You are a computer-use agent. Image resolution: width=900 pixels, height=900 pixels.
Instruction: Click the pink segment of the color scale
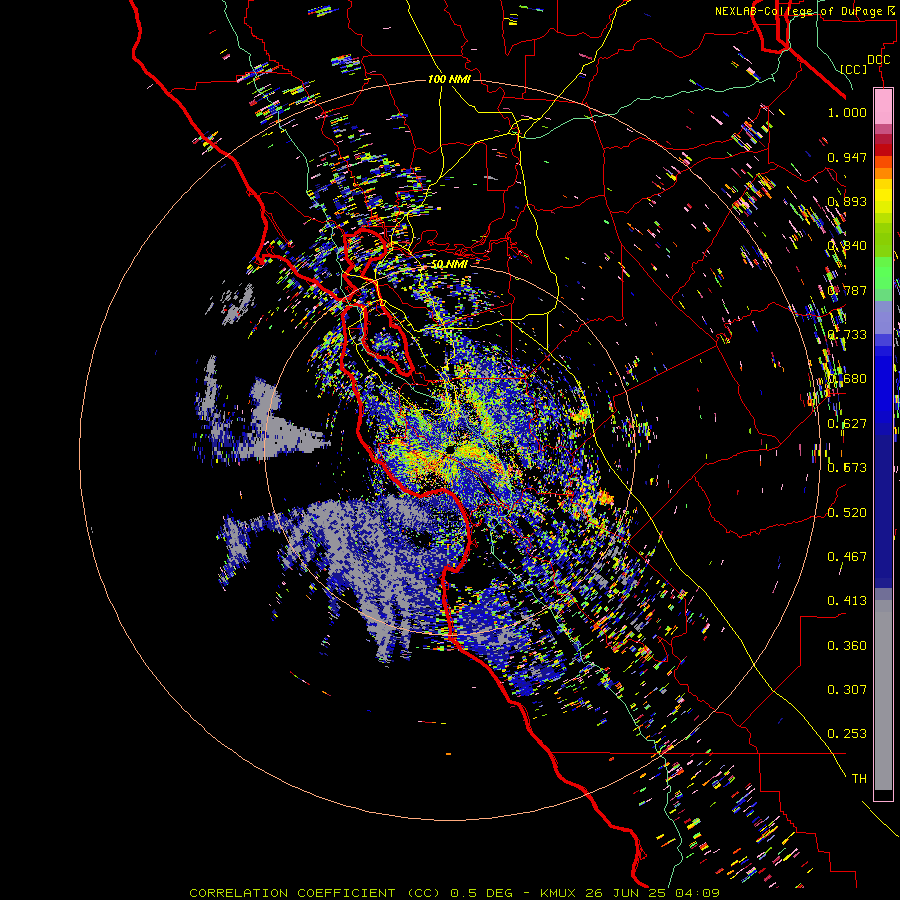[x=883, y=107]
